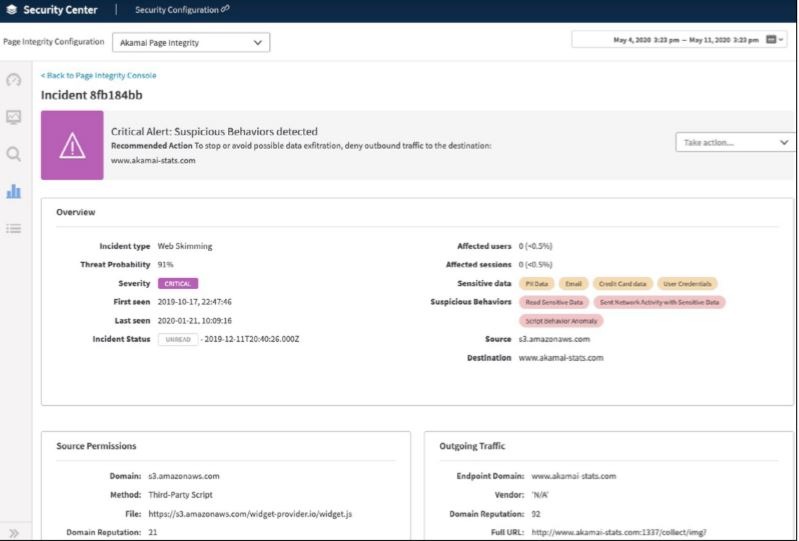Viewport: 799px width, 541px height.
Task: Click the Outgoing Traffic panel heading
Action: tap(472, 446)
